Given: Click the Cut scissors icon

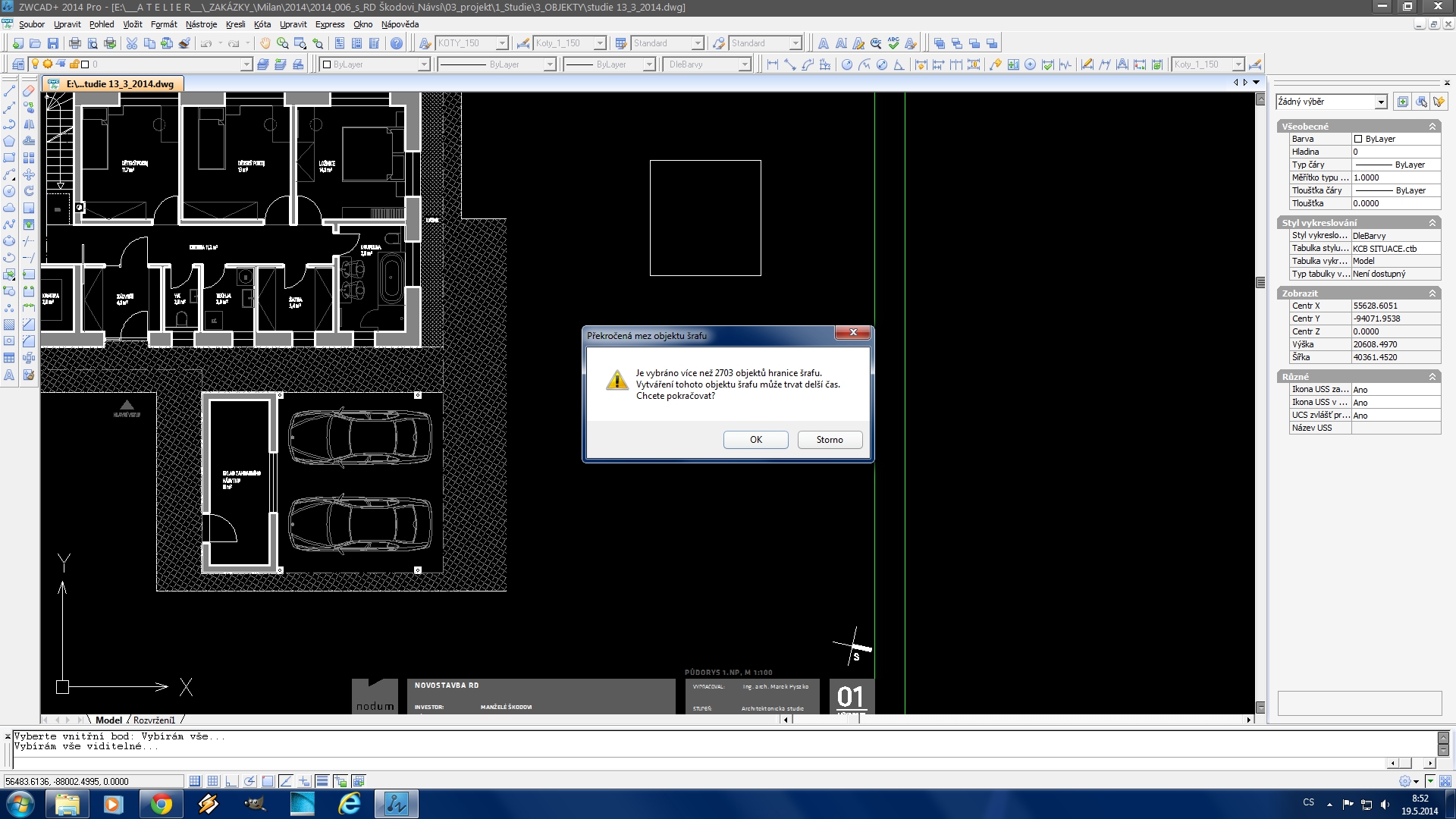Looking at the screenshot, I should pos(132,43).
